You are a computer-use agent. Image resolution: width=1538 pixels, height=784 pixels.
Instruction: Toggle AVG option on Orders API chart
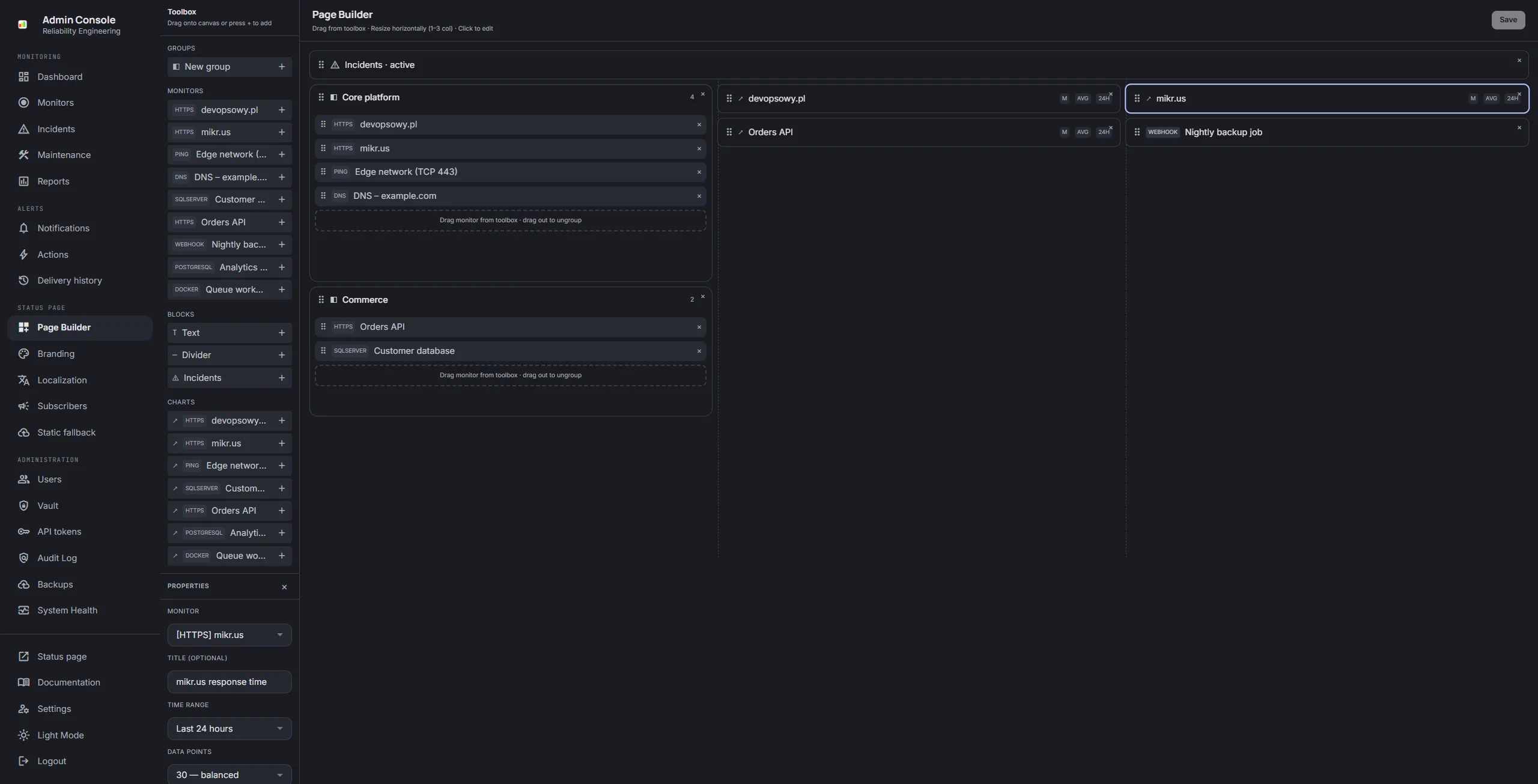click(1083, 132)
